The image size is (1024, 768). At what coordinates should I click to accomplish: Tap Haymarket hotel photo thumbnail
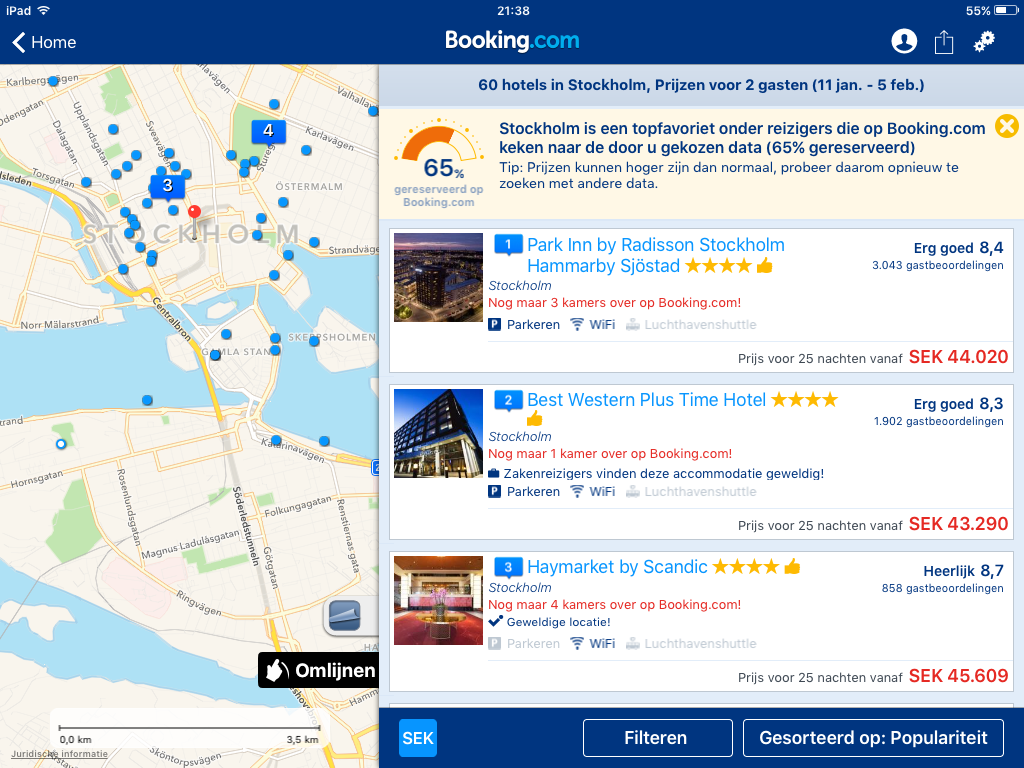tap(438, 601)
